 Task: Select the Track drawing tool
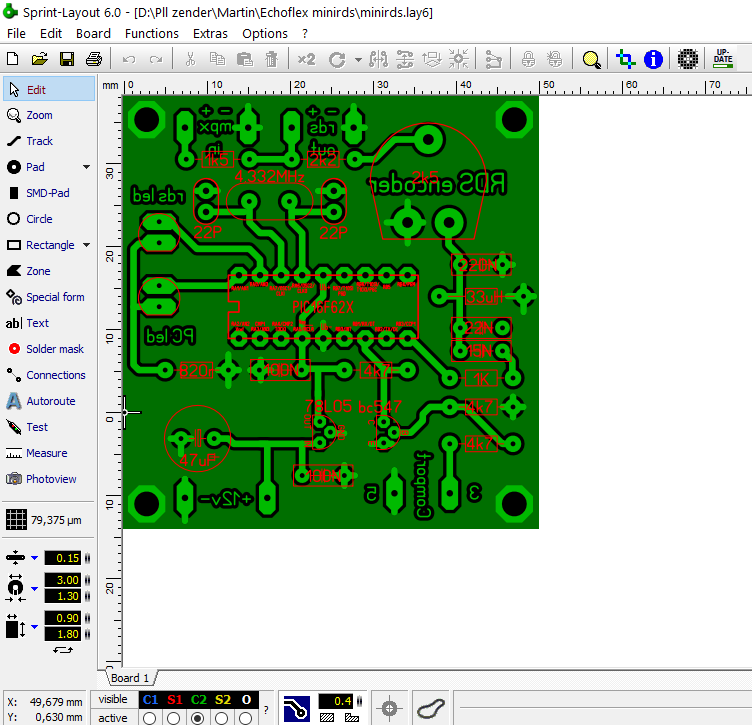click(40, 141)
